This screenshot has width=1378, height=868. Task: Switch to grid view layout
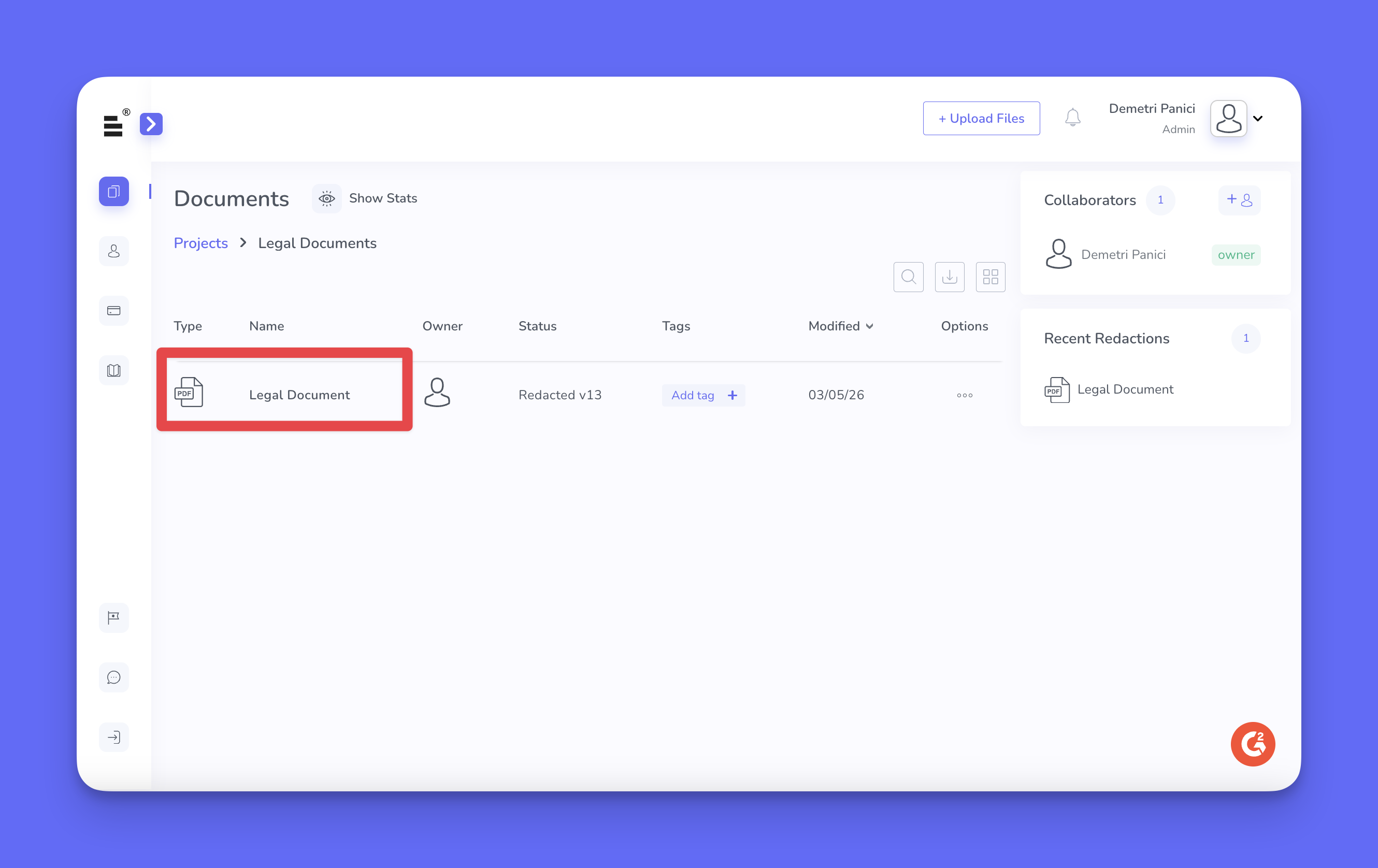click(990, 277)
